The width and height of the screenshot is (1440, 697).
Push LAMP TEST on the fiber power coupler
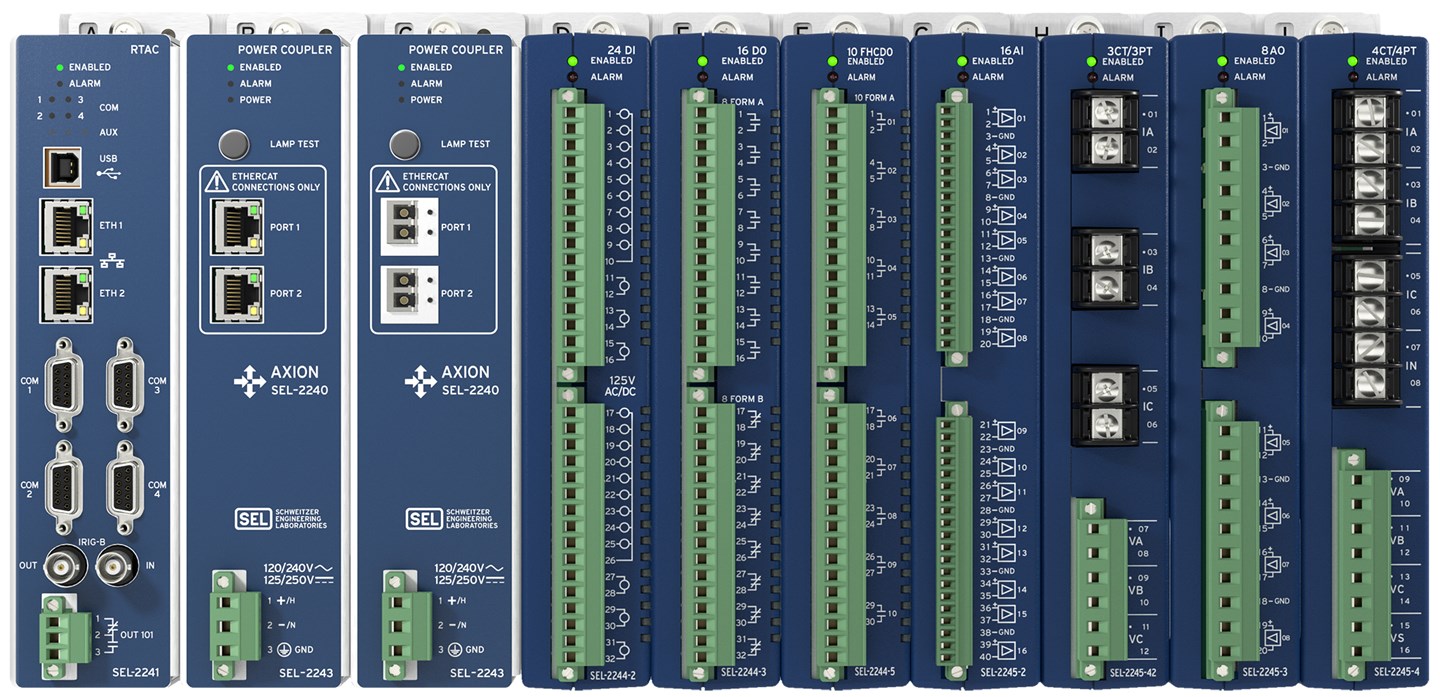[404, 143]
